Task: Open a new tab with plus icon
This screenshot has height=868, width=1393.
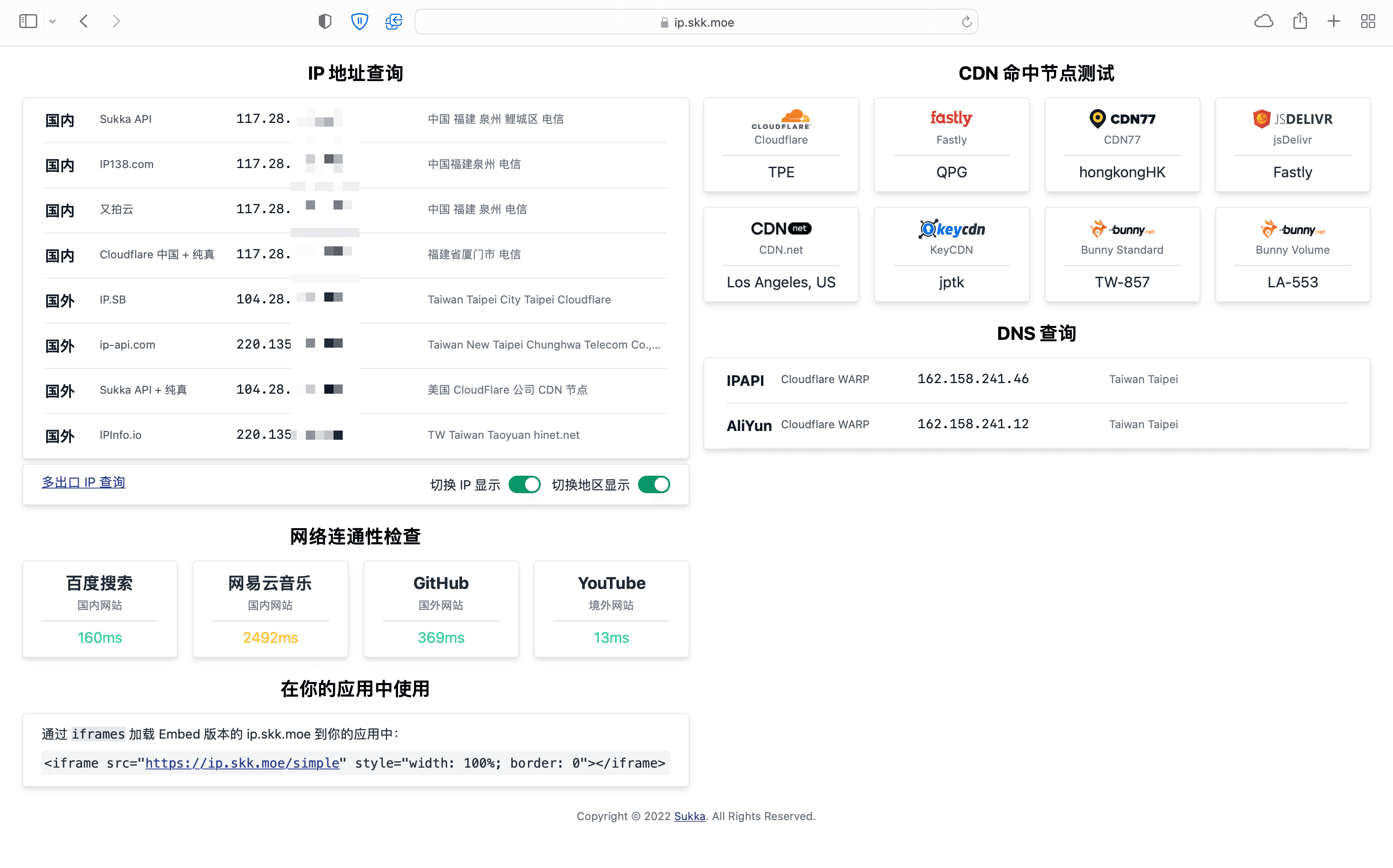Action: click(x=1334, y=22)
